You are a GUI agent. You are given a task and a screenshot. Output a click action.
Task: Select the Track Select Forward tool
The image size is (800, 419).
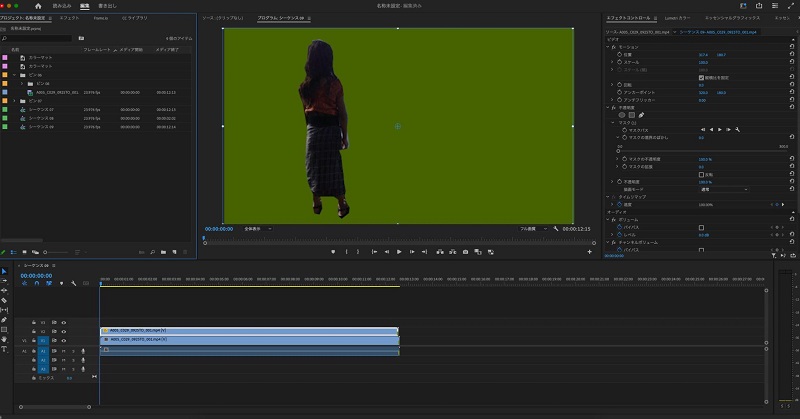click(x=4, y=281)
